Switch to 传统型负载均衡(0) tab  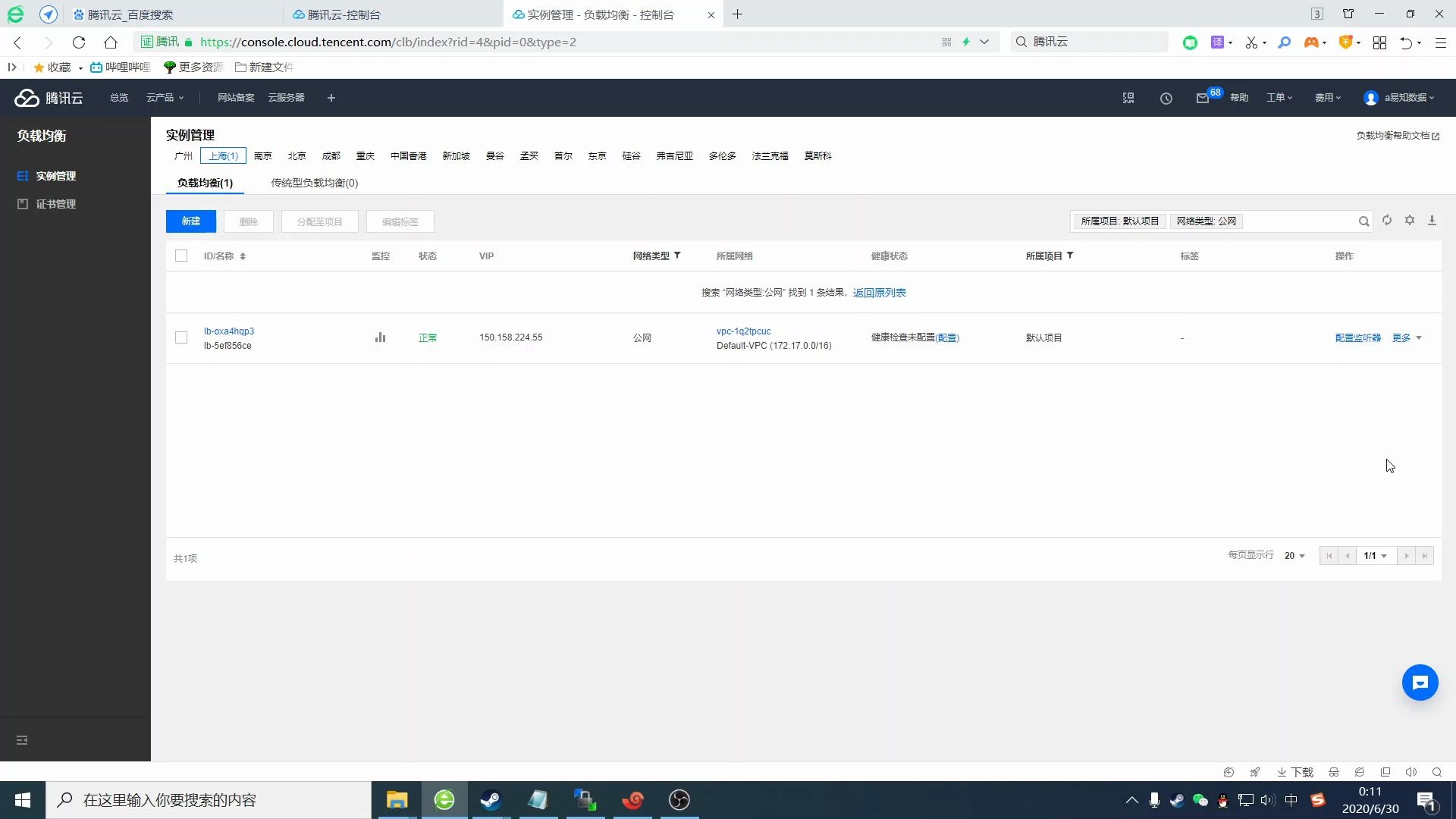point(315,183)
